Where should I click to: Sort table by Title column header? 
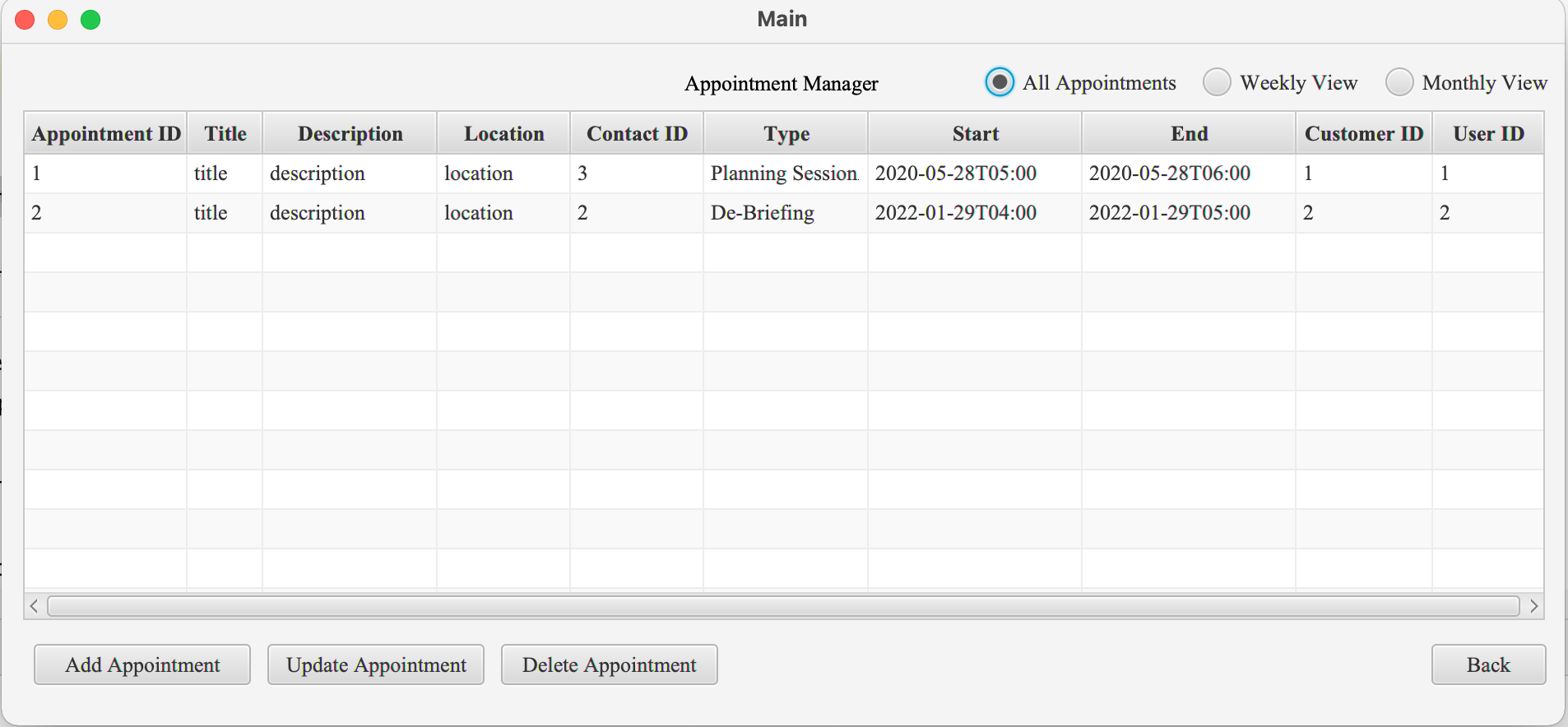click(225, 133)
